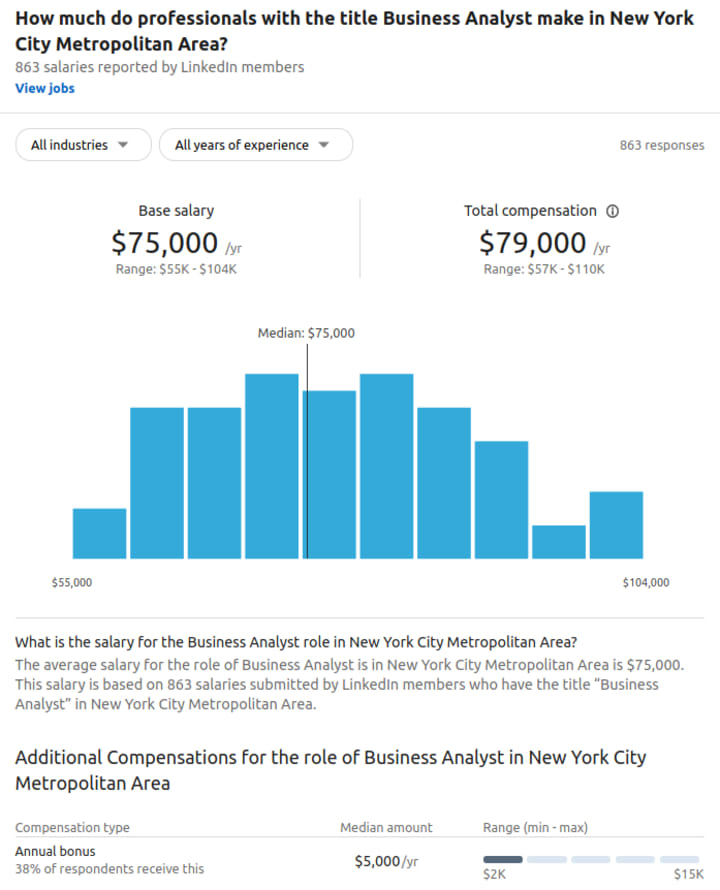The width and height of the screenshot is (720, 890).
Task: Expand All years of experience filter
Action: pyautogui.click(x=255, y=145)
